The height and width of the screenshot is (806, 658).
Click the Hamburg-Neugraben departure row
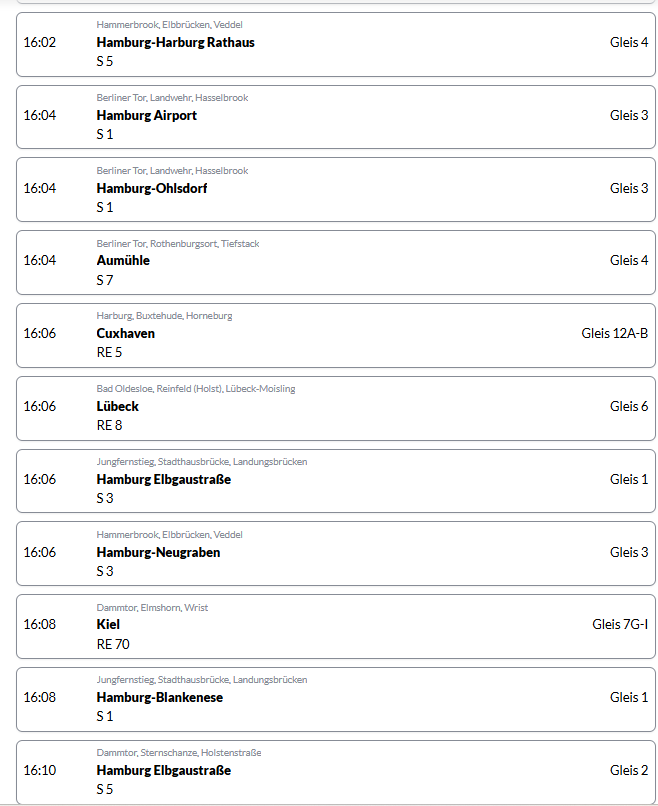pyautogui.click(x=336, y=553)
